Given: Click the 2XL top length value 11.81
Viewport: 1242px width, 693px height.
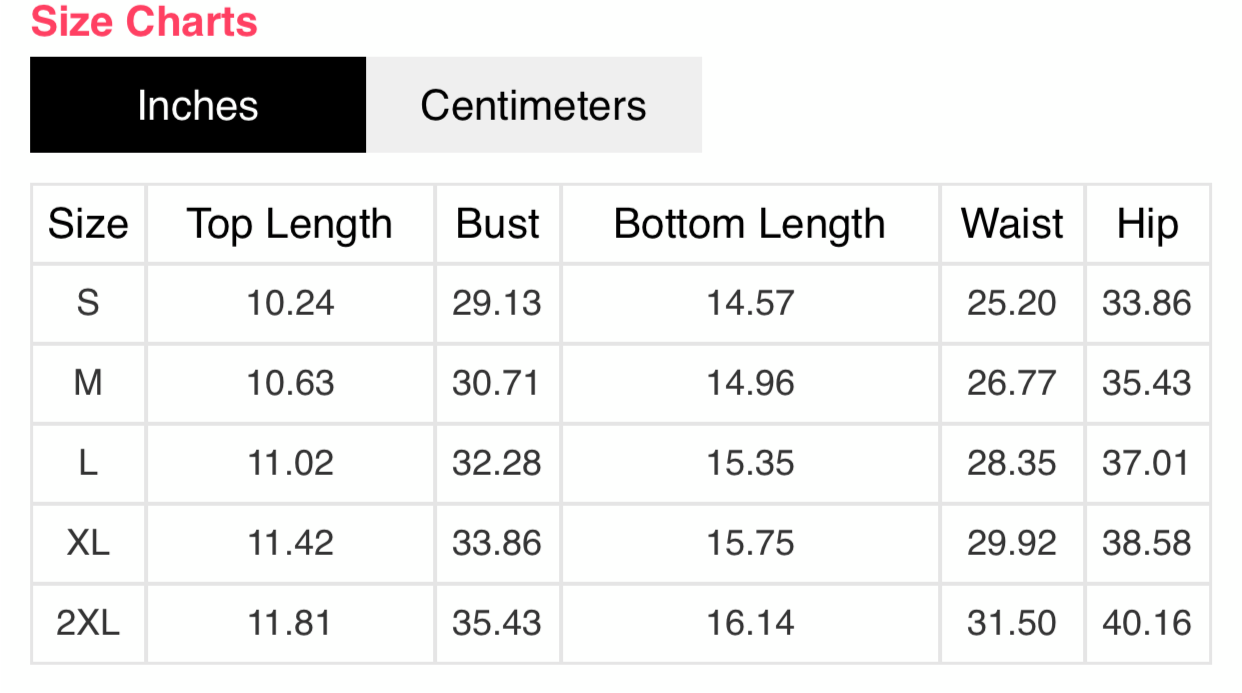Looking at the screenshot, I should (290, 623).
